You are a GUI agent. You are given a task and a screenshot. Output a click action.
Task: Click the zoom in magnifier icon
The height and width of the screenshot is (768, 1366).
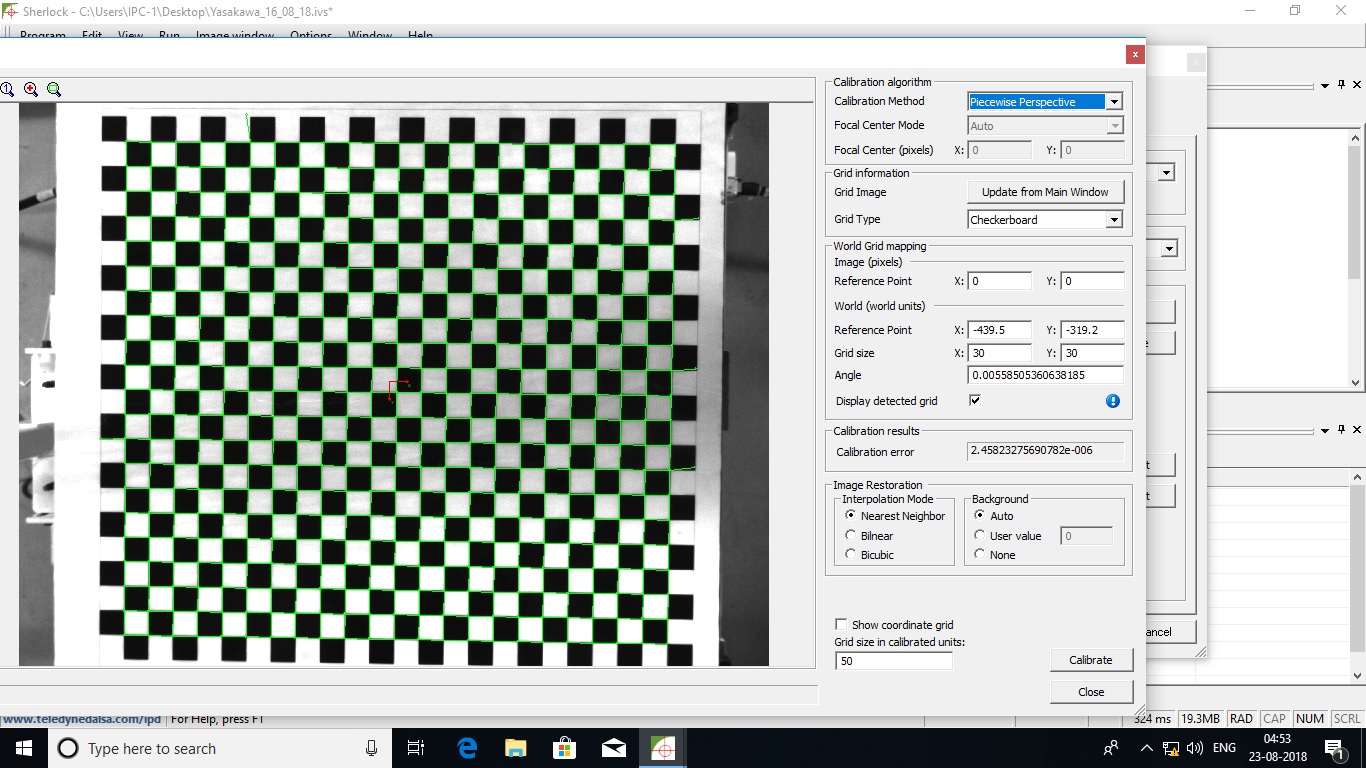click(31, 89)
